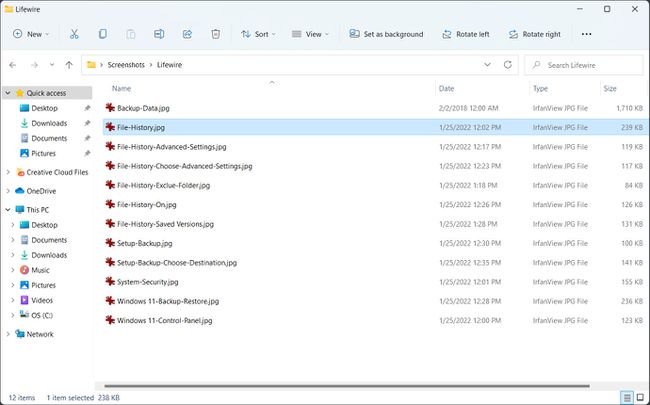Click the Share icon in toolbar
The width and height of the screenshot is (650, 405).
point(187,34)
